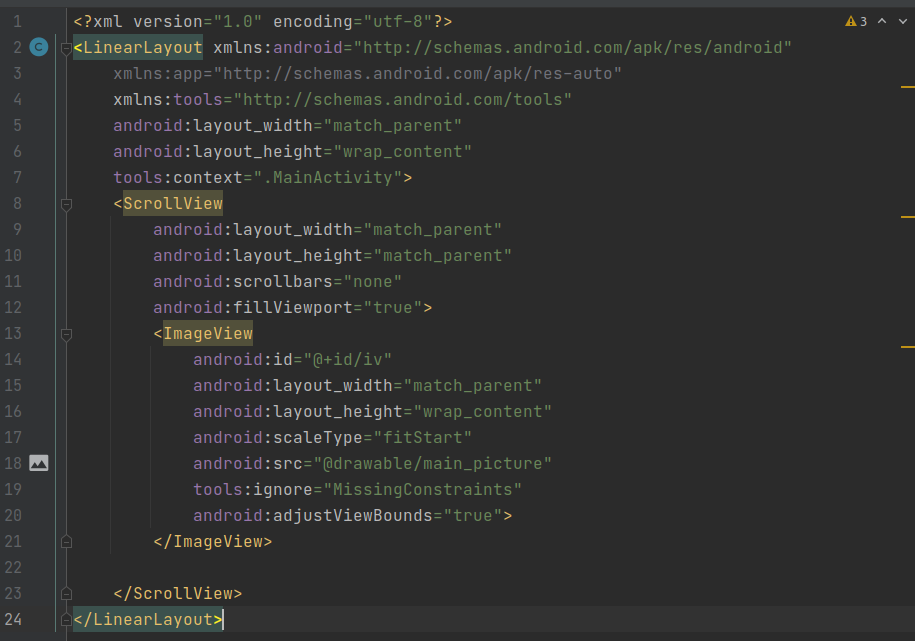The width and height of the screenshot is (915, 641).
Task: Click the highlighted ImageView opening tag name
Action: pyautogui.click(x=208, y=333)
